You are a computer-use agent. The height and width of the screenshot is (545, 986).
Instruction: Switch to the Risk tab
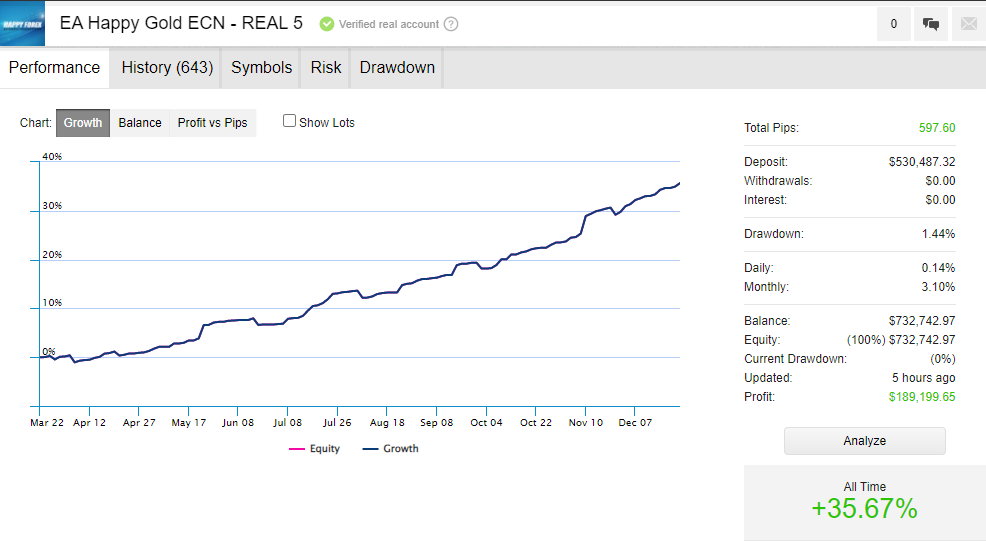[x=326, y=67]
